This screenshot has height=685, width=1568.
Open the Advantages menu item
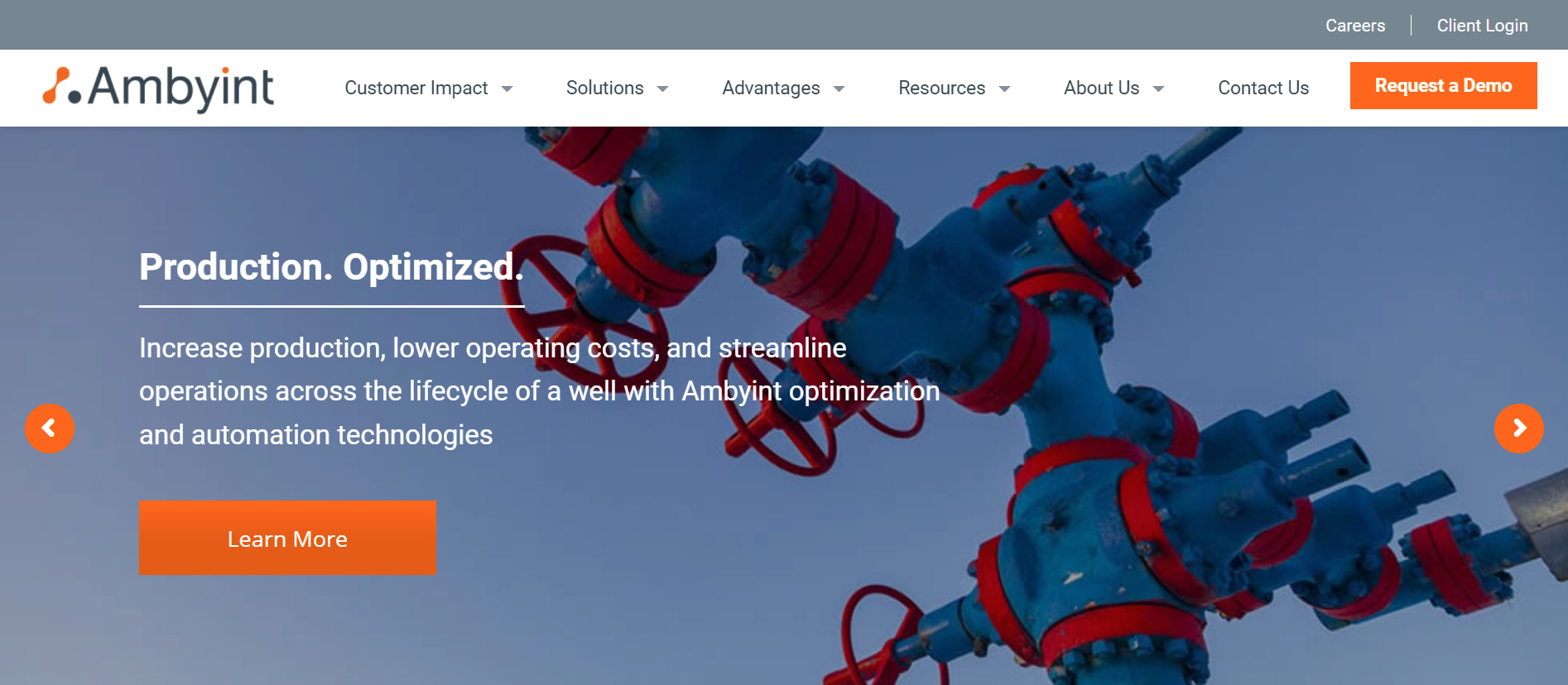(771, 88)
